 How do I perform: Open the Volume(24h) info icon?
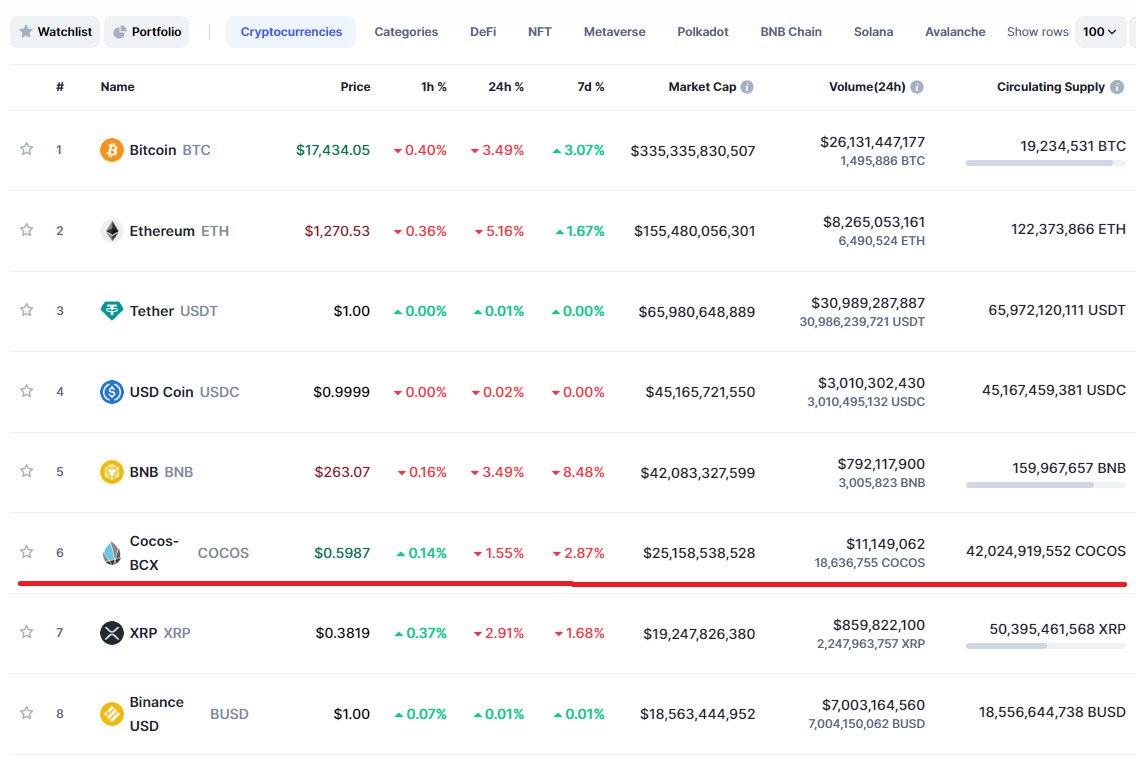coord(916,87)
